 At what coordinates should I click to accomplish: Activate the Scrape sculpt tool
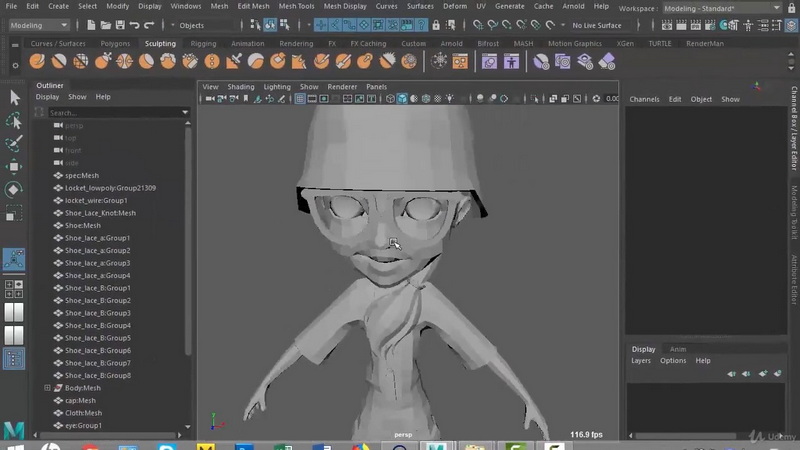point(278,62)
